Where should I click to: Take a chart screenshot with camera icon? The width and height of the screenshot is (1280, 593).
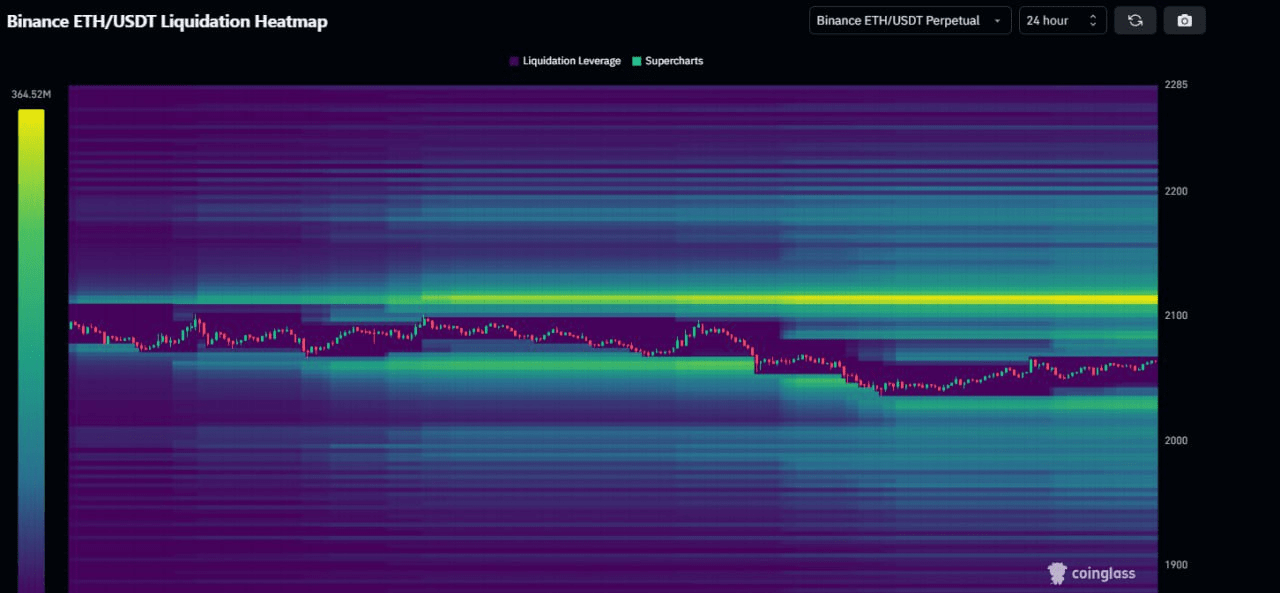coord(1185,20)
